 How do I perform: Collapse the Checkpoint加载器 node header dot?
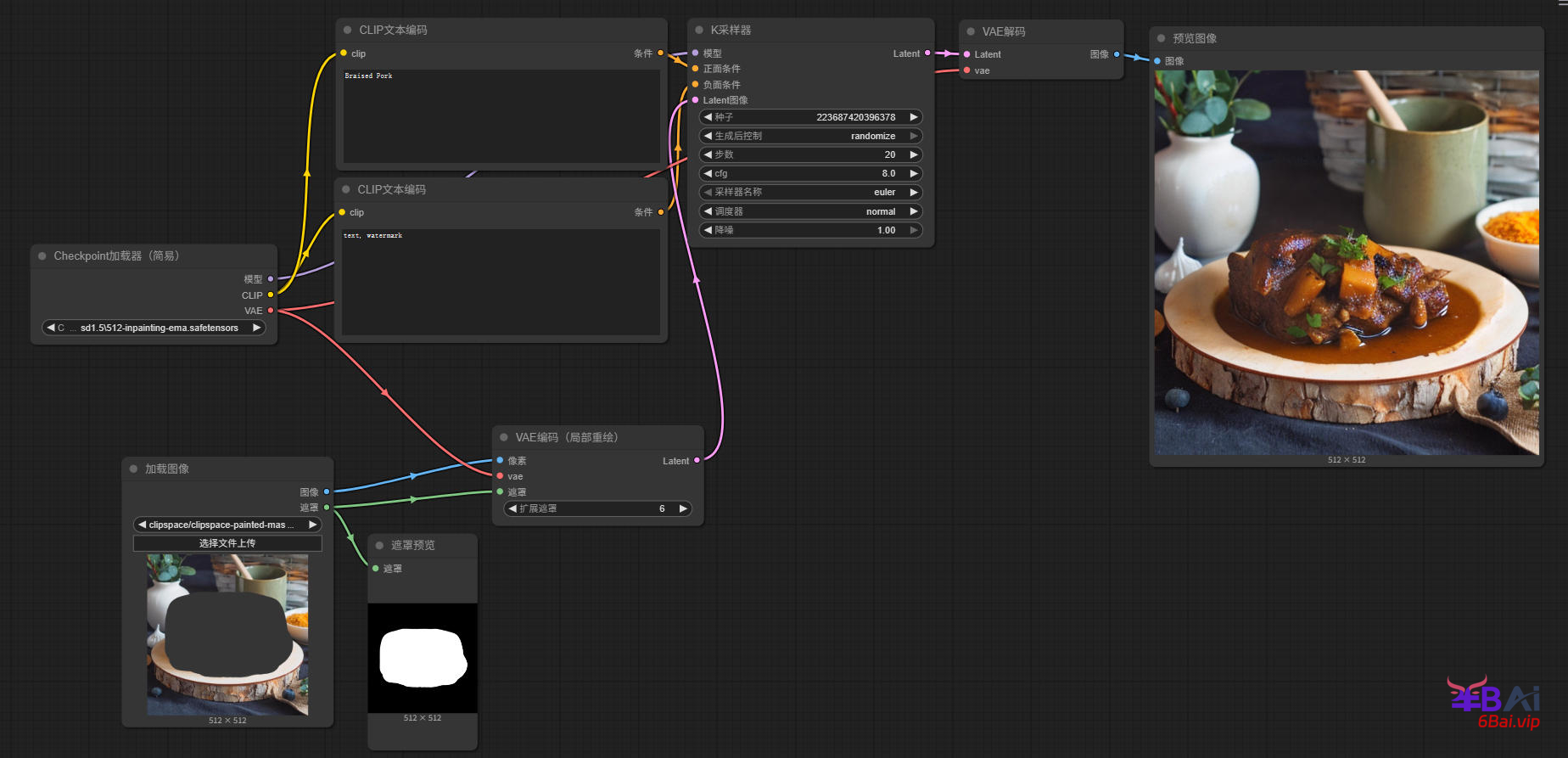point(42,255)
